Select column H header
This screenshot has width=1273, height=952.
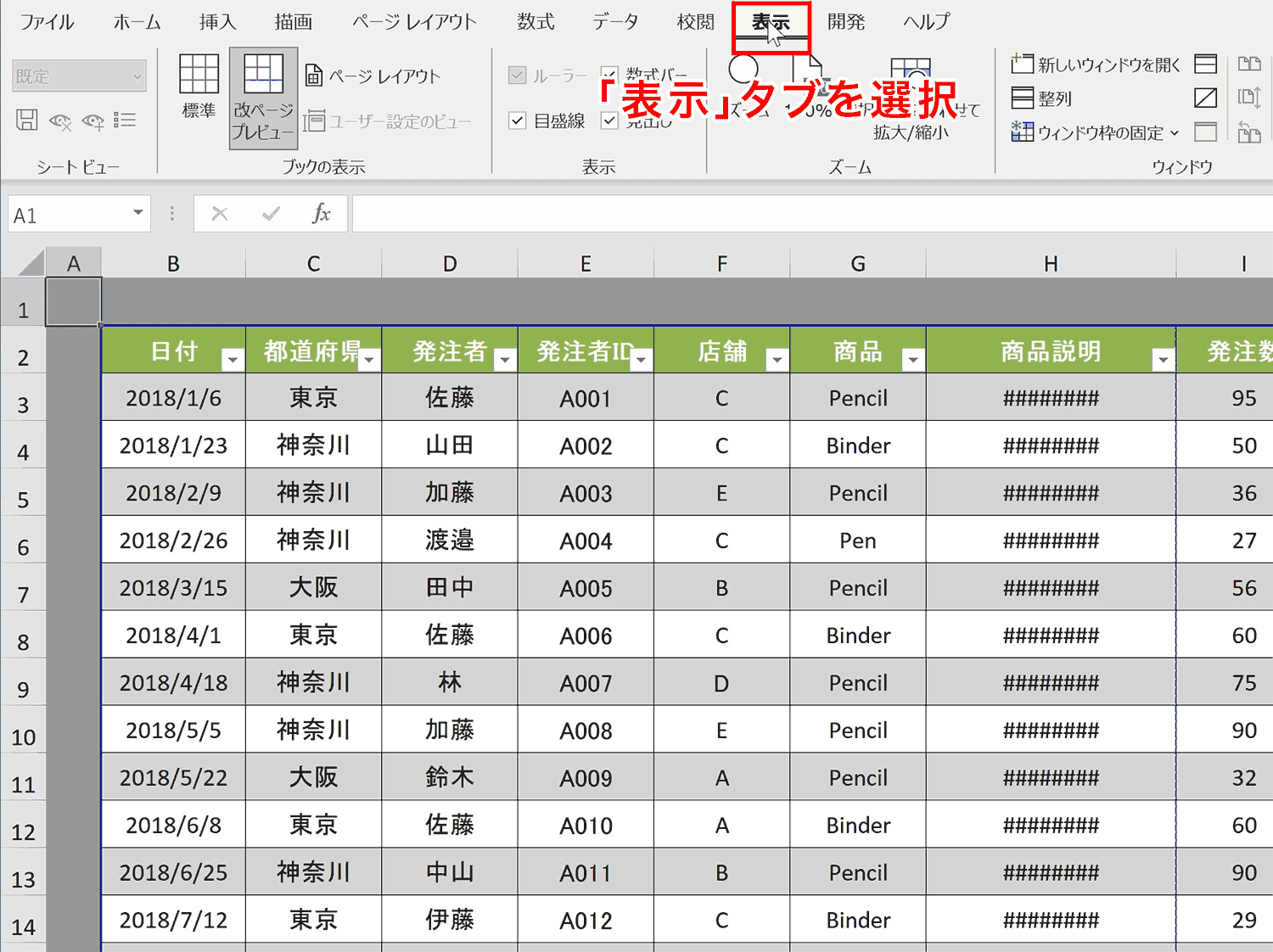[x=1051, y=263]
